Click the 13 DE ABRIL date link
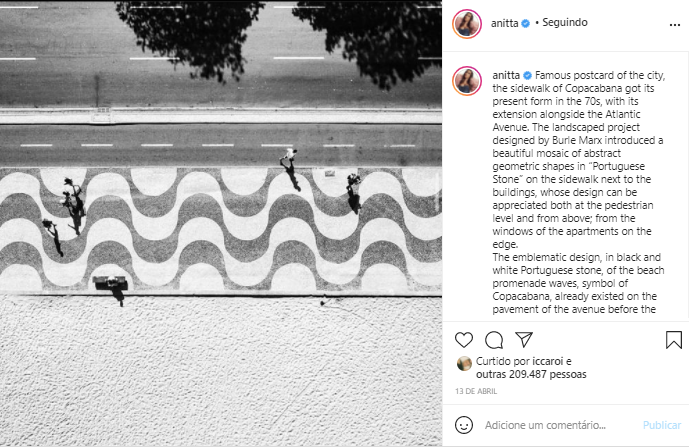This screenshot has width=689, height=447. pos(476,391)
